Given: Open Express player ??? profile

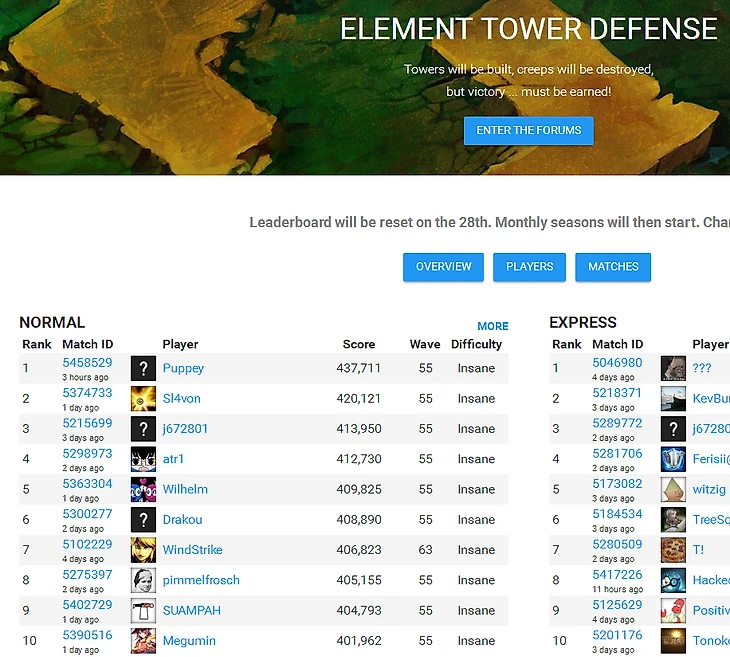Looking at the screenshot, I should (702, 368).
